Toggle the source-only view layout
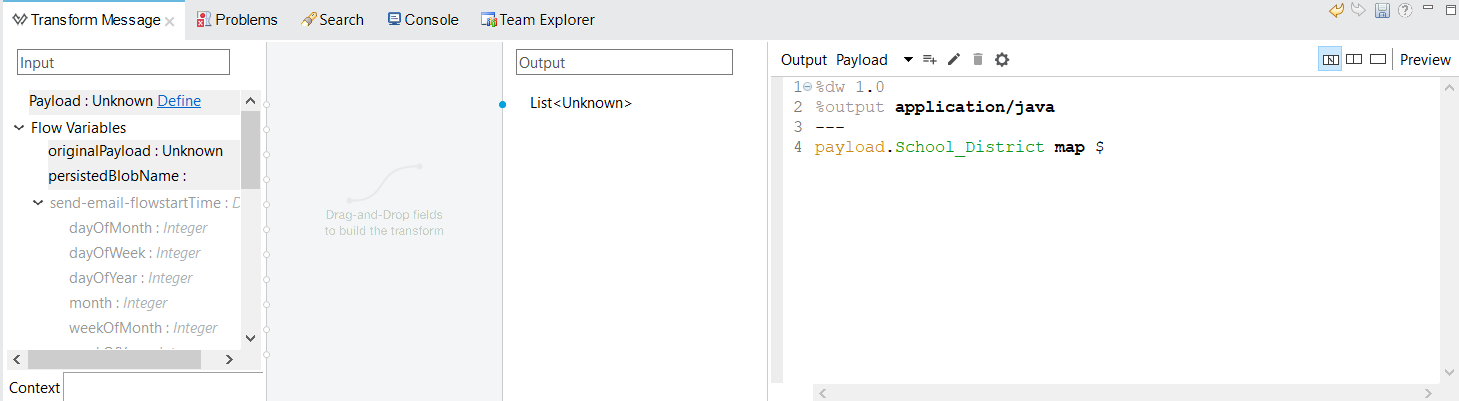This screenshot has height=401, width=1459. click(1378, 59)
